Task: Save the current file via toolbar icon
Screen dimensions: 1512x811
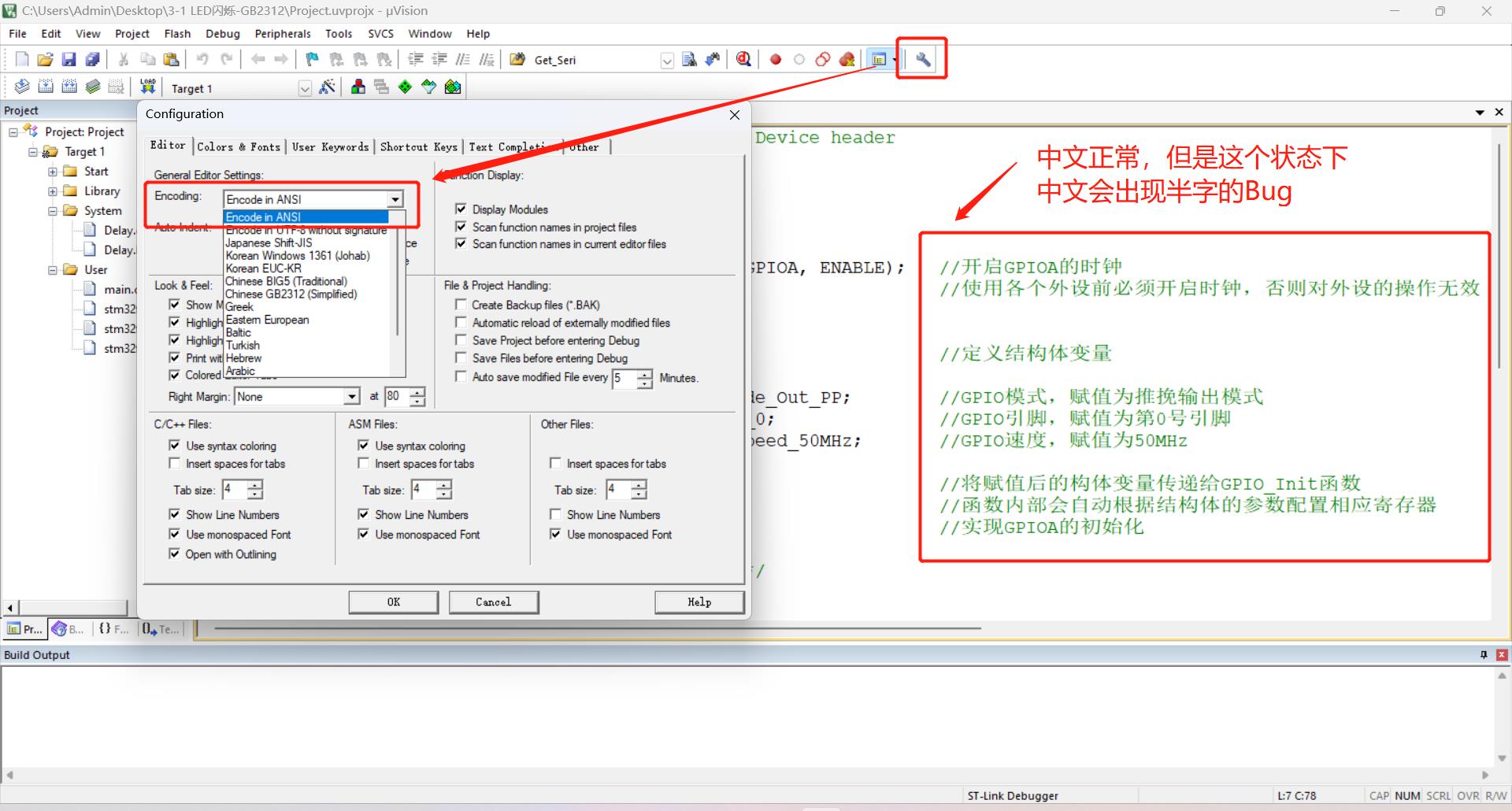Action: pos(69,59)
